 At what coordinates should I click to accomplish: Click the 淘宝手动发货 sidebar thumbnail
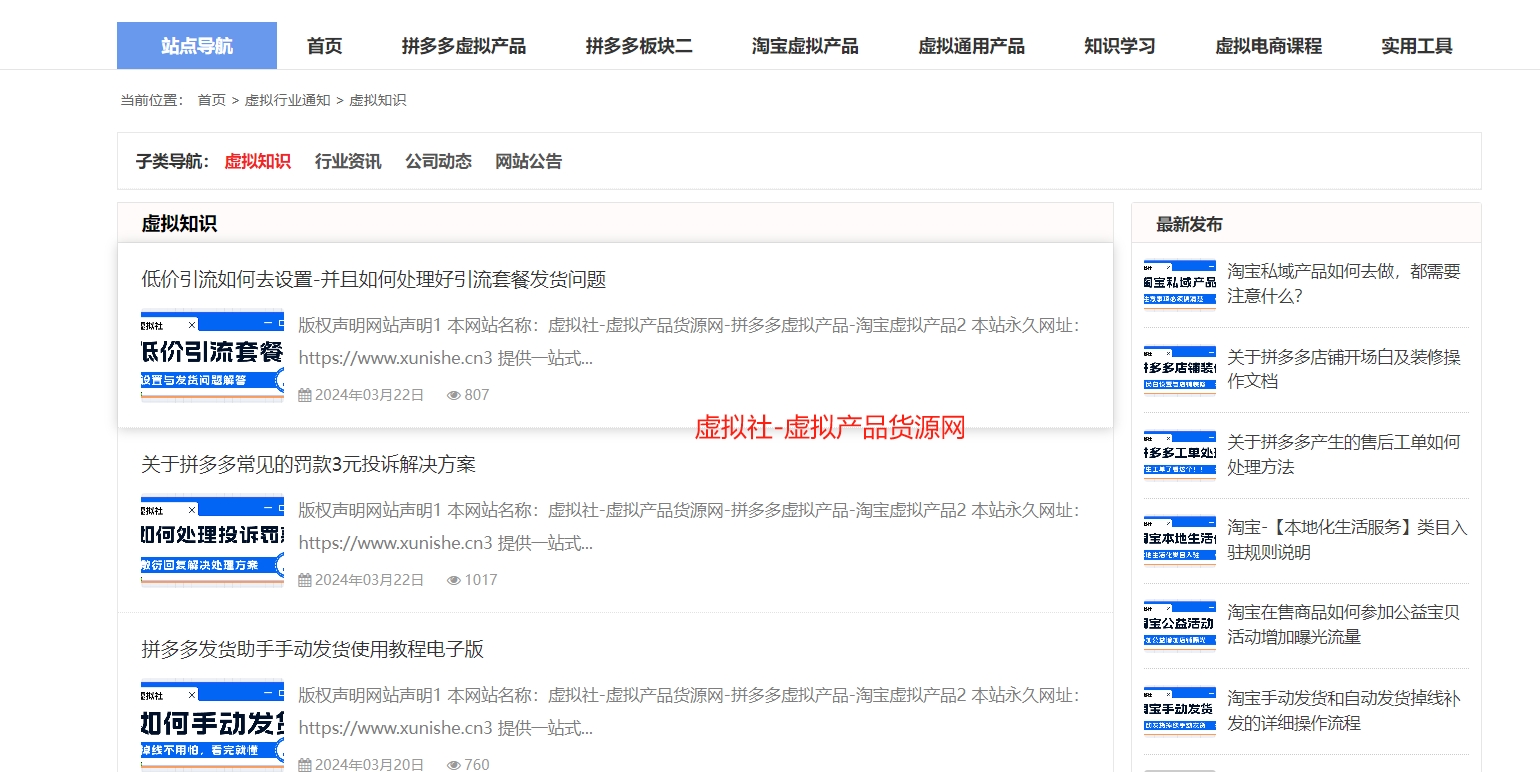(x=1179, y=710)
